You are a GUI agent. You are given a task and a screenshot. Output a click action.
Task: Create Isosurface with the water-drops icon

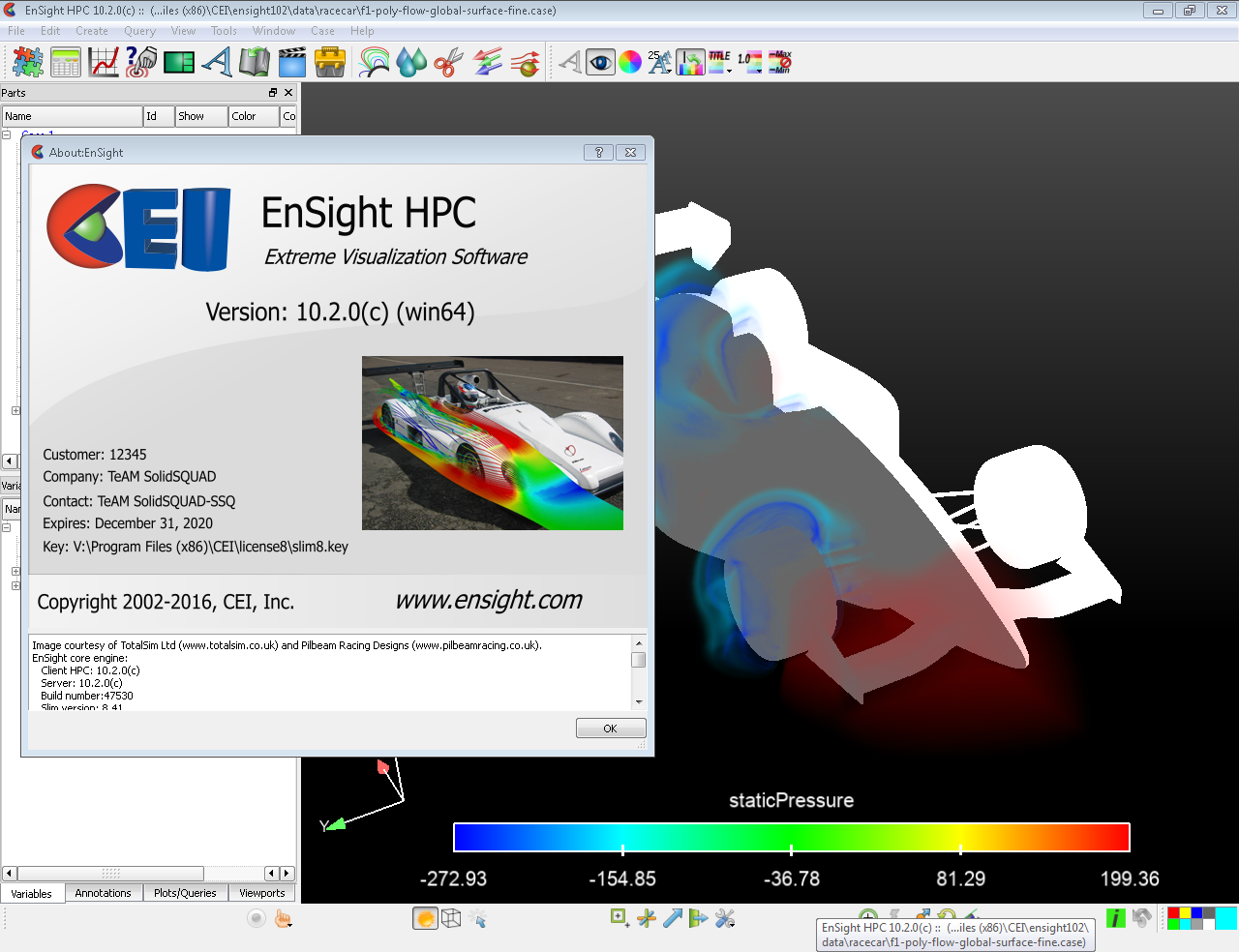point(412,62)
